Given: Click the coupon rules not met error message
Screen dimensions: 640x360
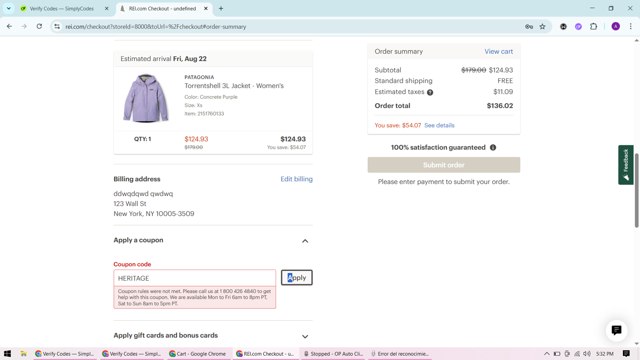Looking at the screenshot, I should click(x=195, y=298).
